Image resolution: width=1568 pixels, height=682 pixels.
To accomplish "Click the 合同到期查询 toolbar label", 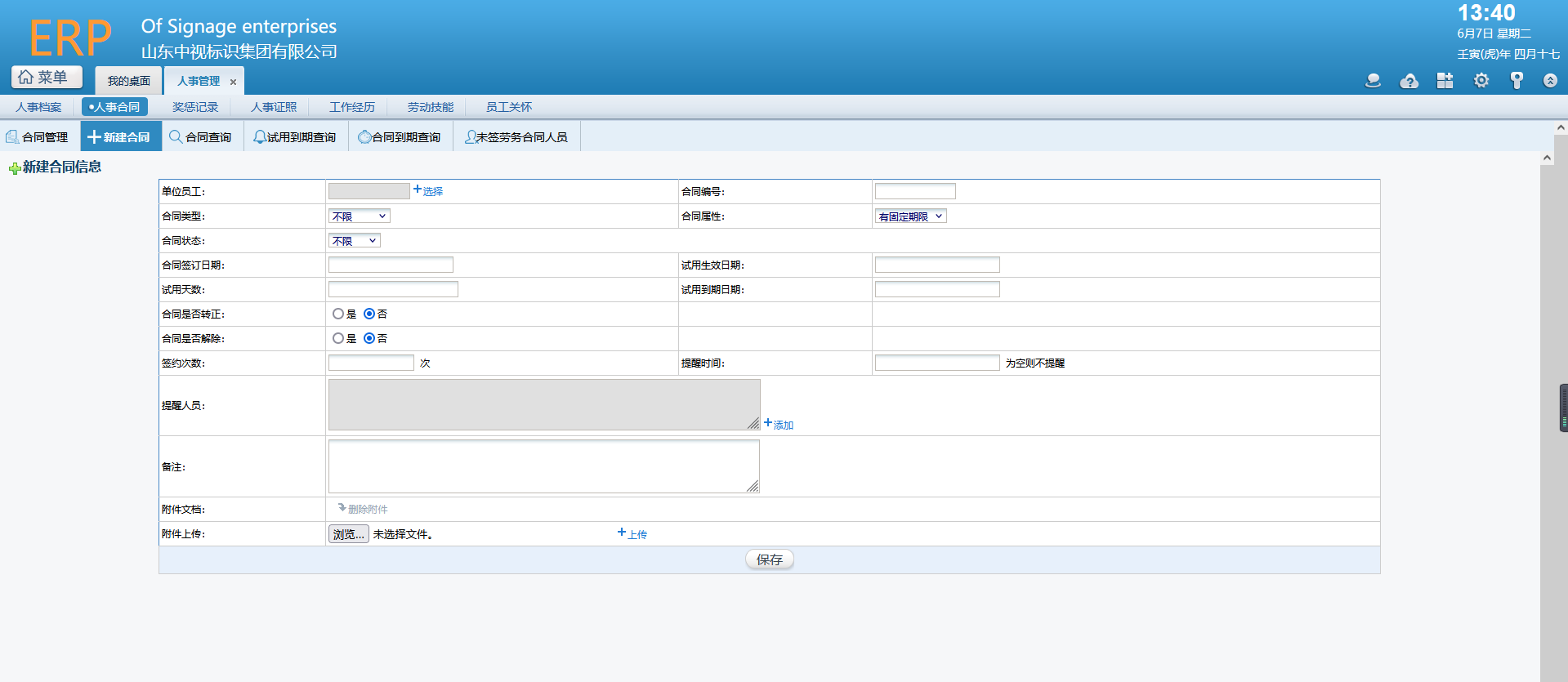I will (406, 137).
